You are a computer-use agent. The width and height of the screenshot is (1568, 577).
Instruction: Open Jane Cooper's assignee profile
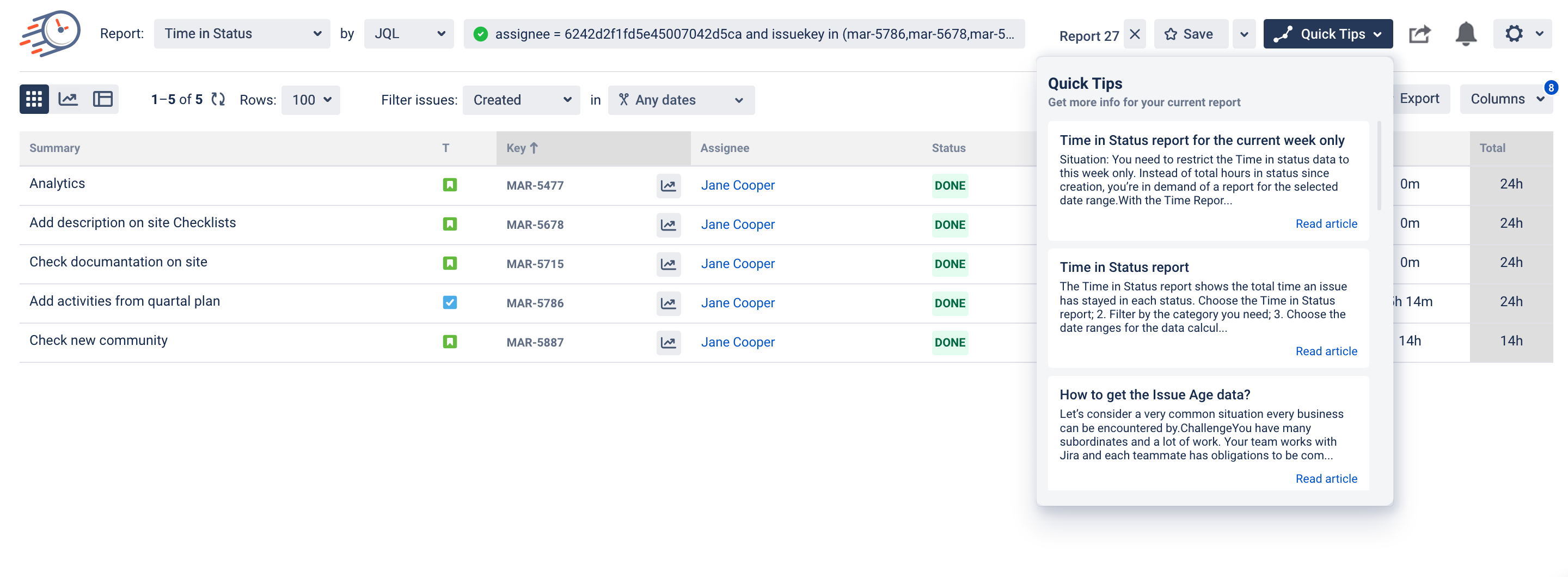[x=738, y=185]
